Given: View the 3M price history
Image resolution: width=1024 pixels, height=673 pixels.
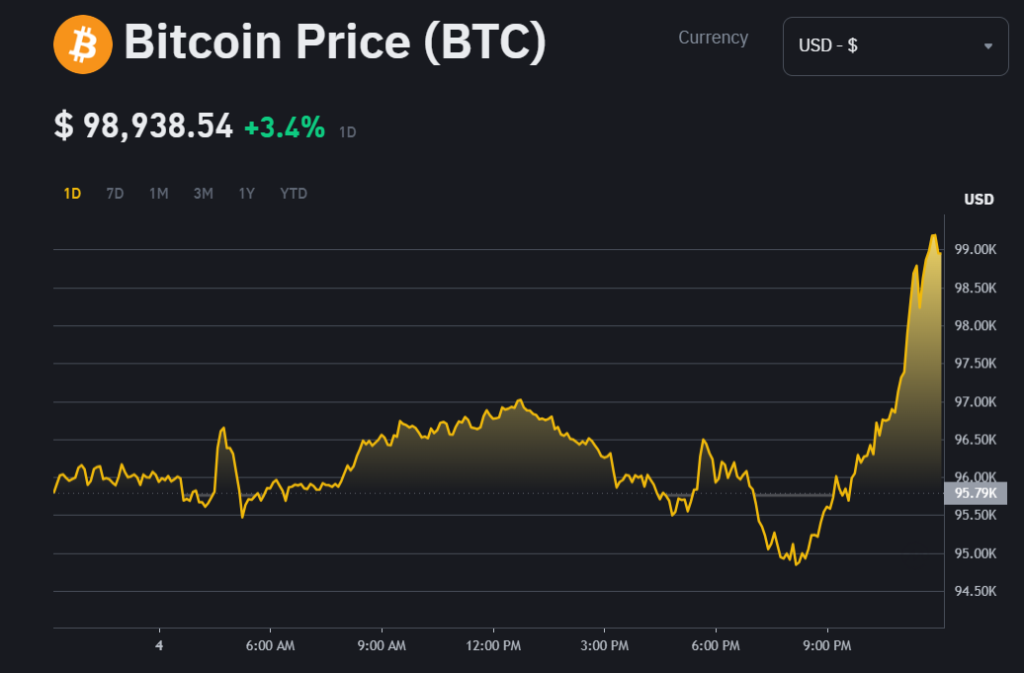Looking at the screenshot, I should [202, 193].
